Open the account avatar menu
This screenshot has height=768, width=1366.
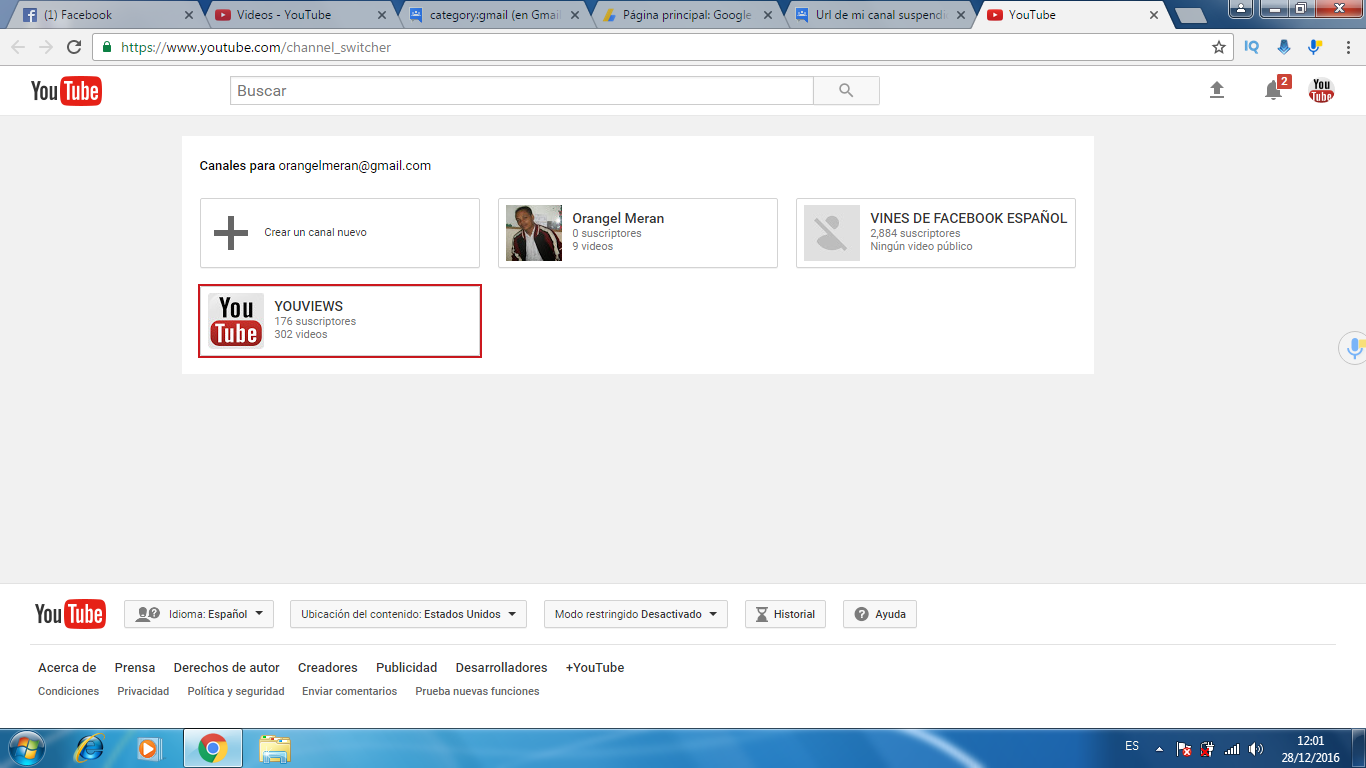point(1322,90)
